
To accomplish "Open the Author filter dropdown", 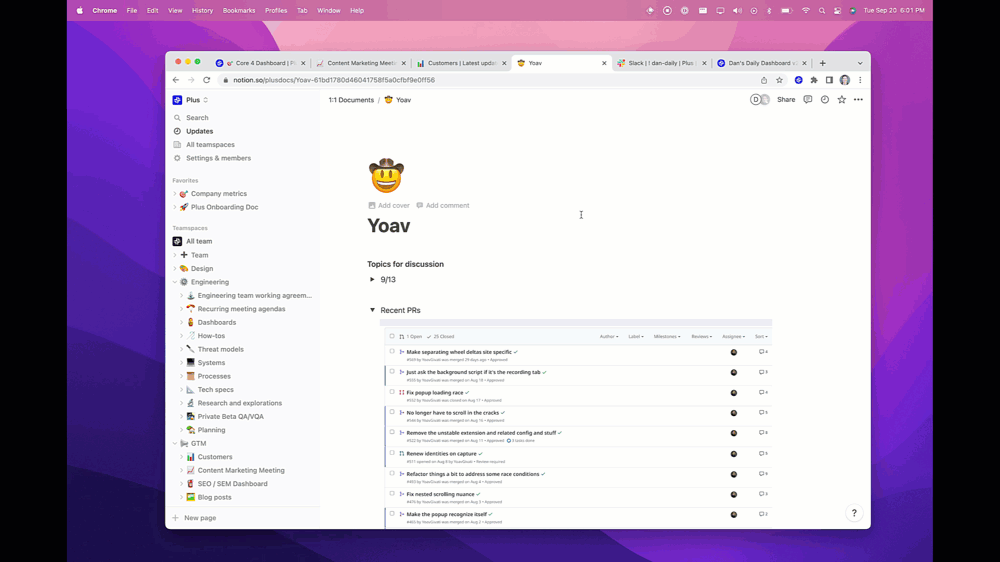I will pos(608,336).
